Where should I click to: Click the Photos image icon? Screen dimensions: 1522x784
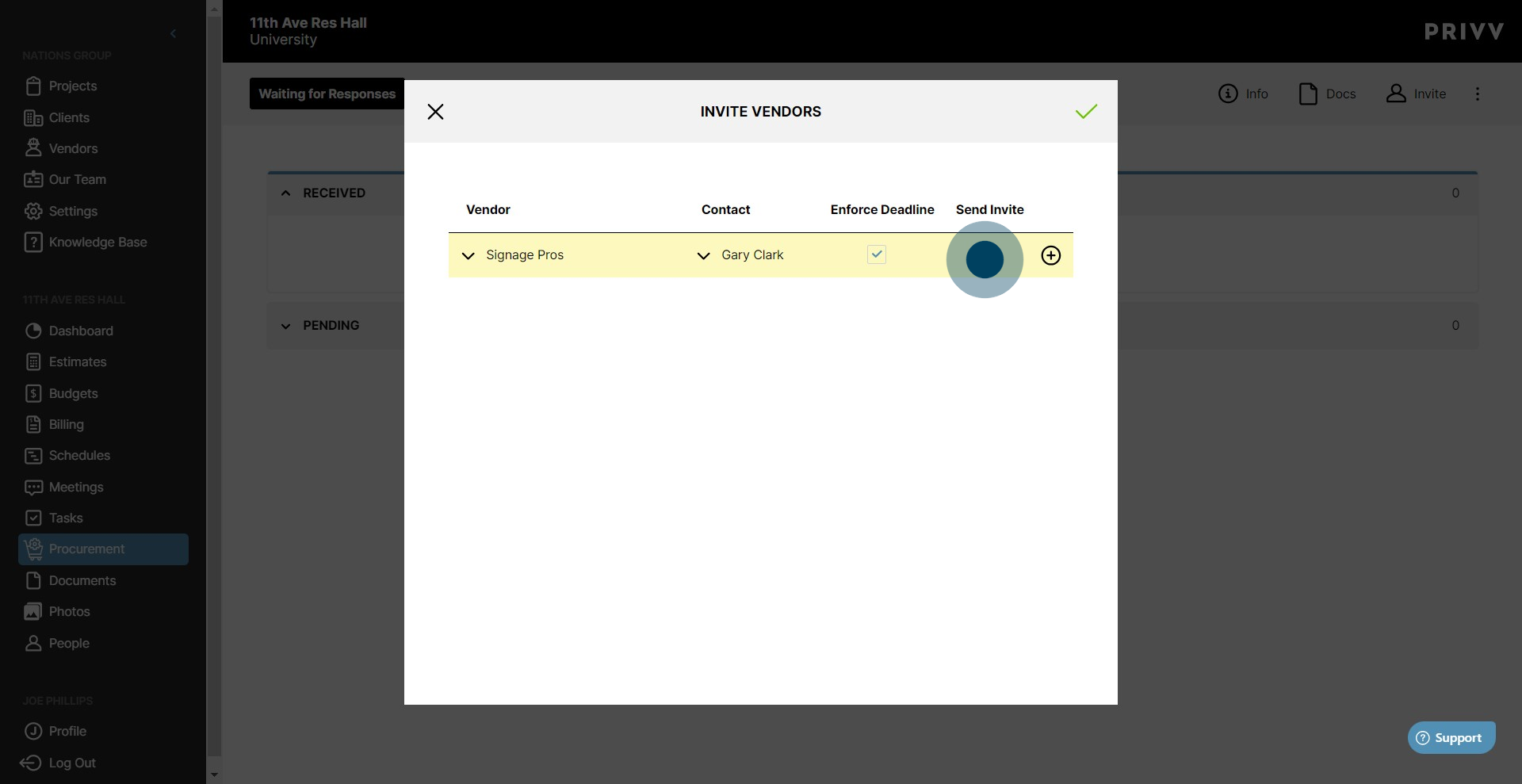tap(33, 611)
